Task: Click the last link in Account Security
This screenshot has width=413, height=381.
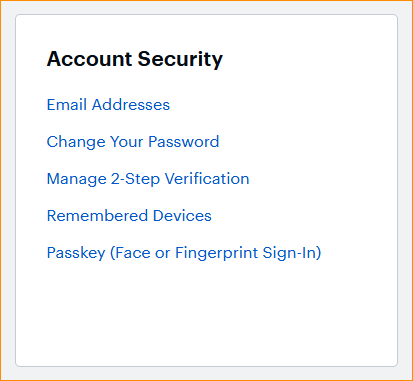Action: 184,253
